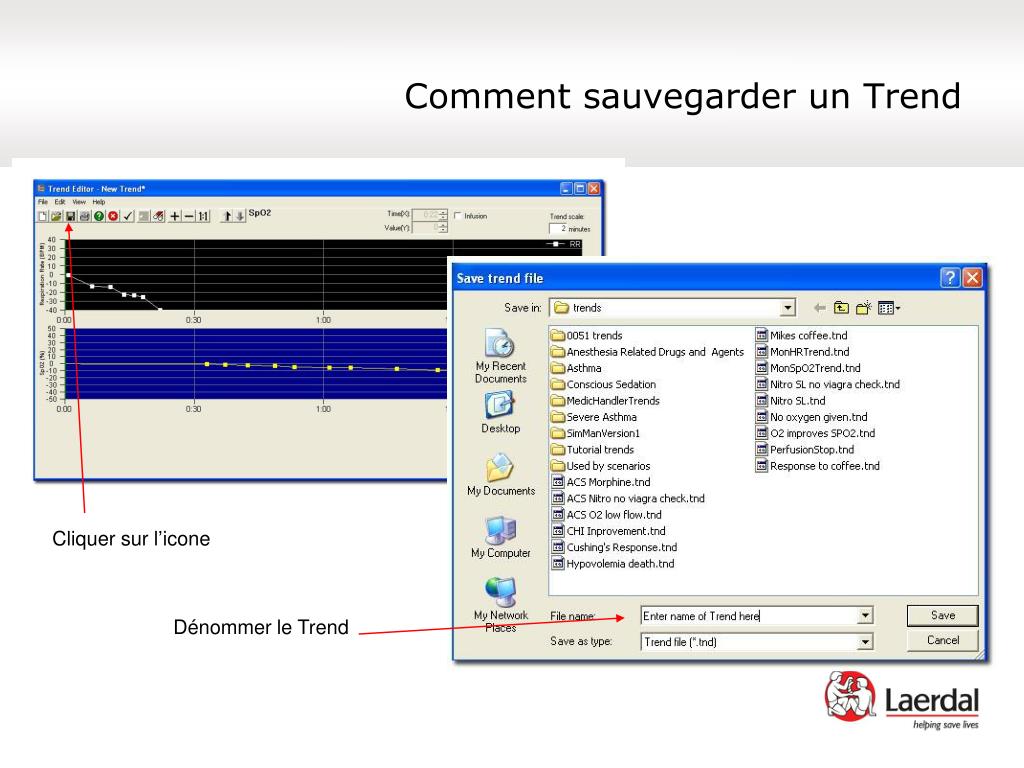
Task: Select the Severe Asthma folder
Action: click(x=594, y=417)
